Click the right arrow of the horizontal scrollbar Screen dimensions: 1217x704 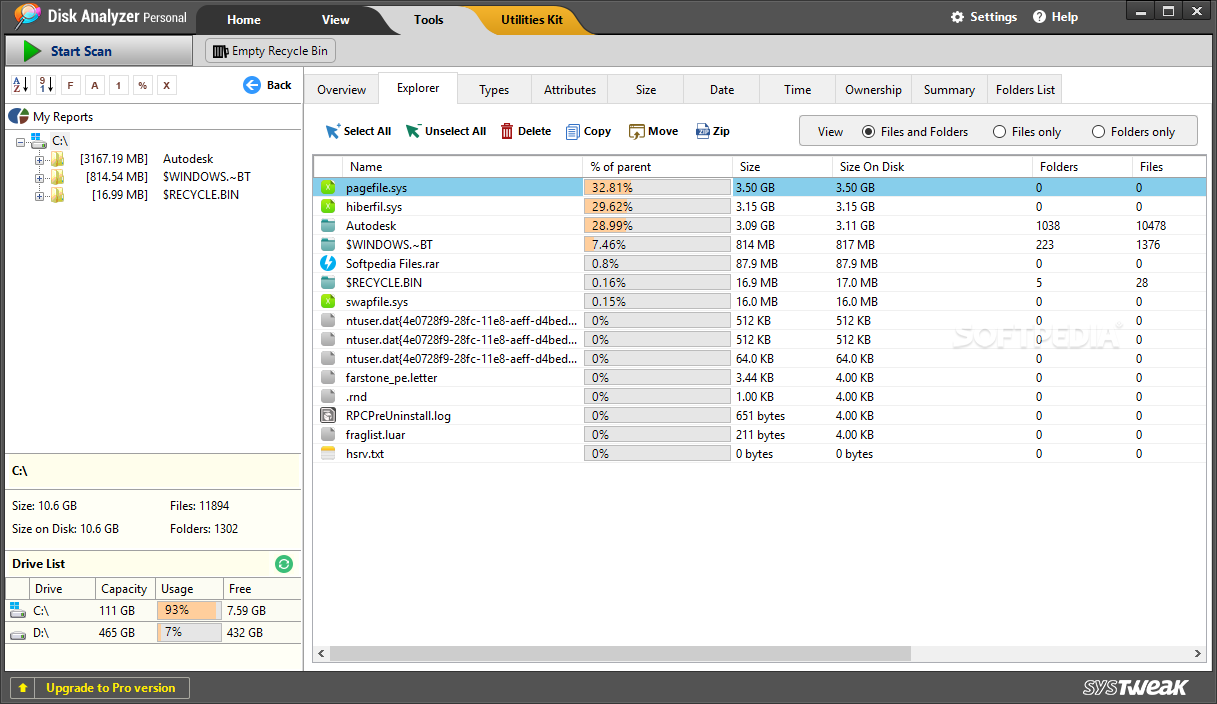[x=1197, y=653]
